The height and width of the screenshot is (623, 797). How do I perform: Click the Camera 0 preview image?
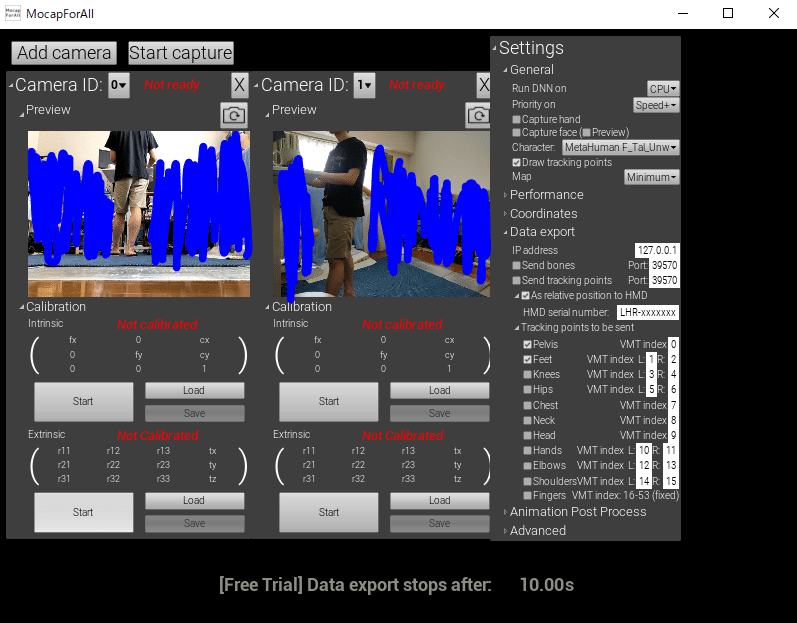point(139,214)
